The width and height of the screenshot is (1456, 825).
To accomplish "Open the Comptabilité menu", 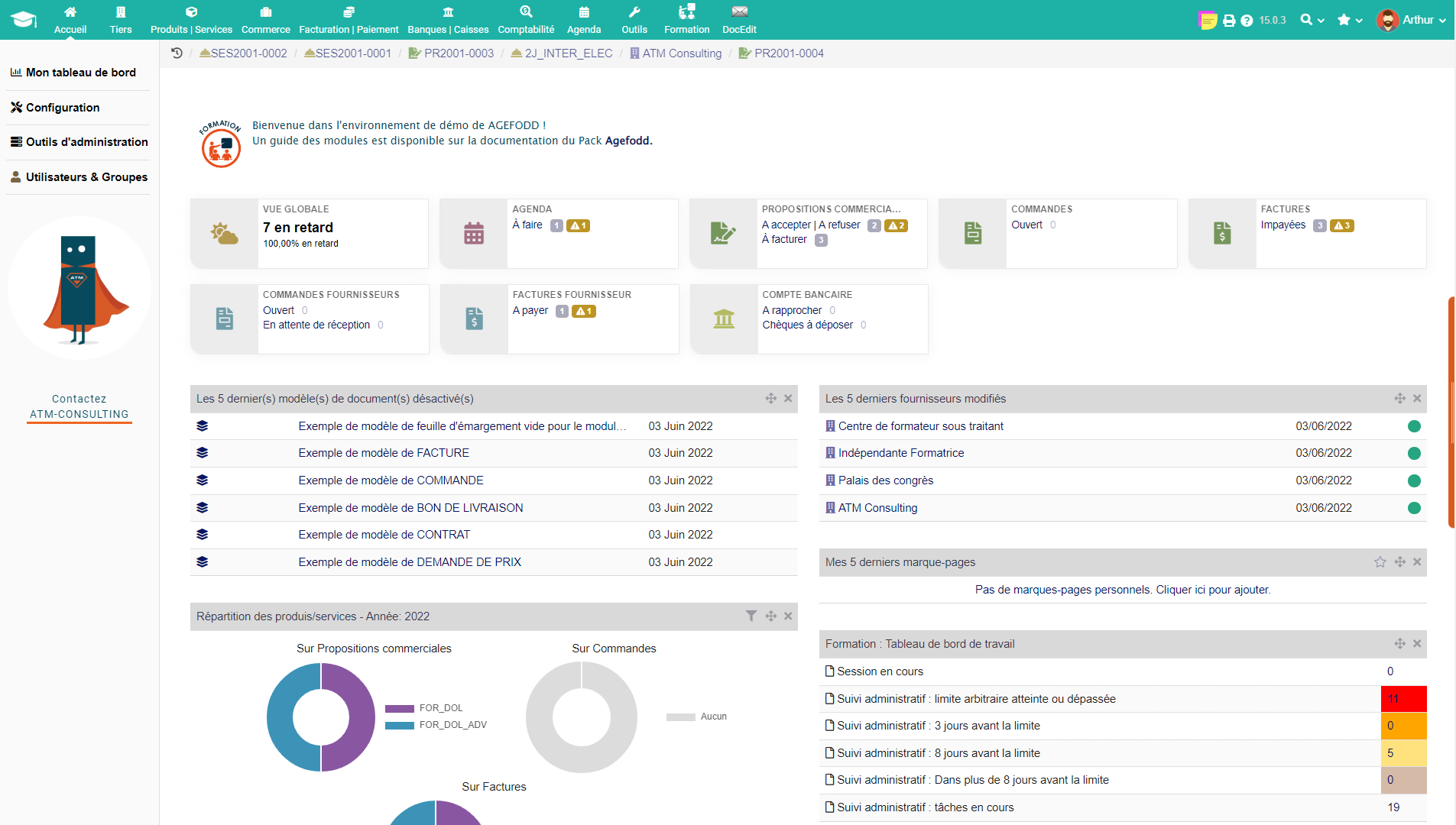I will click(526, 20).
